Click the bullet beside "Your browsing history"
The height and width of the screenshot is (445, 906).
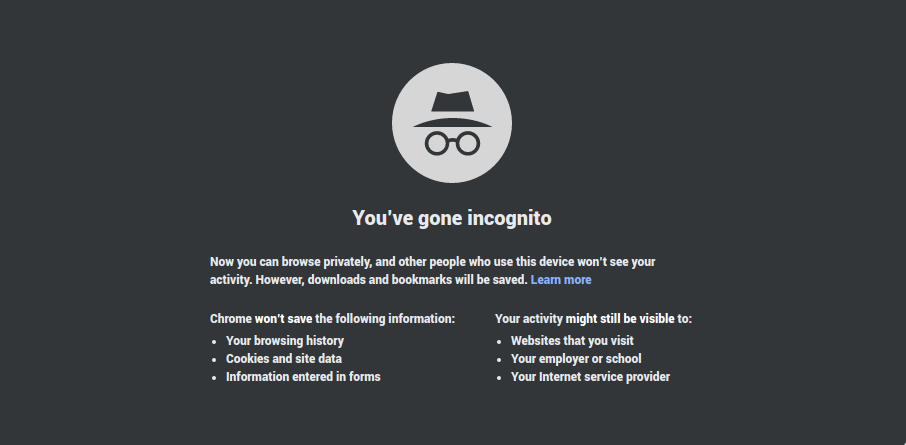tap(215, 342)
